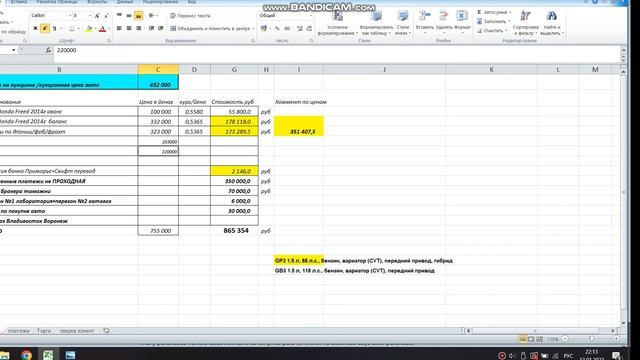Image resolution: width=640 pixels, height=360 pixels.
Task: Click the insert new worksheet icon
Action: (106, 331)
